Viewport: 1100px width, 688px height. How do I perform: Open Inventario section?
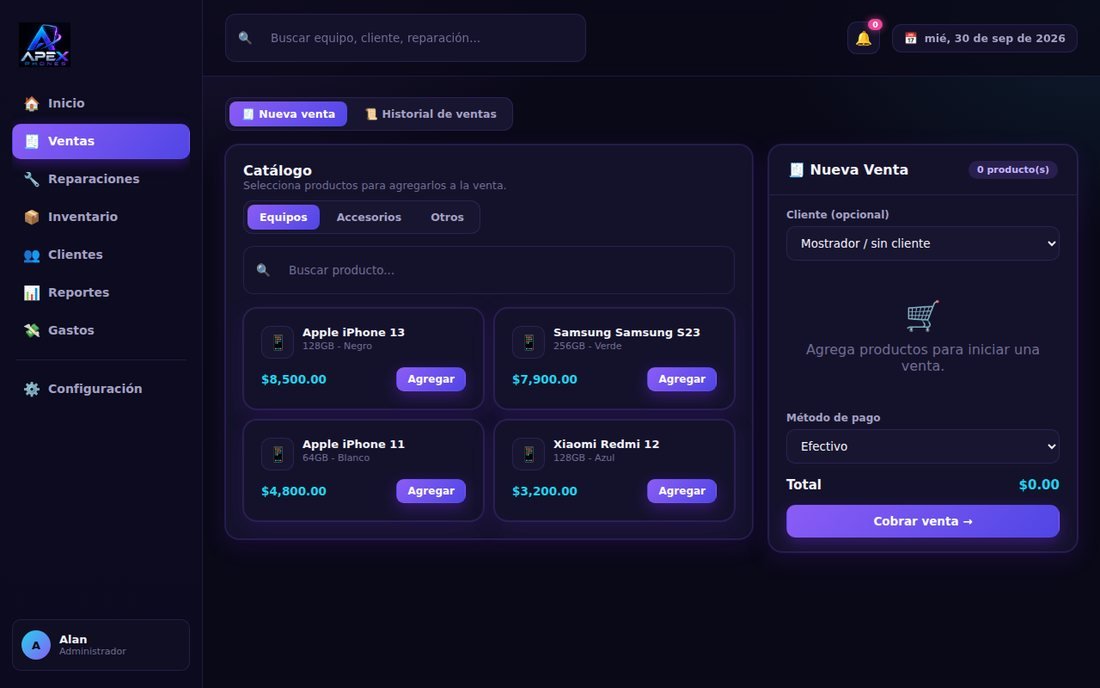point(101,217)
